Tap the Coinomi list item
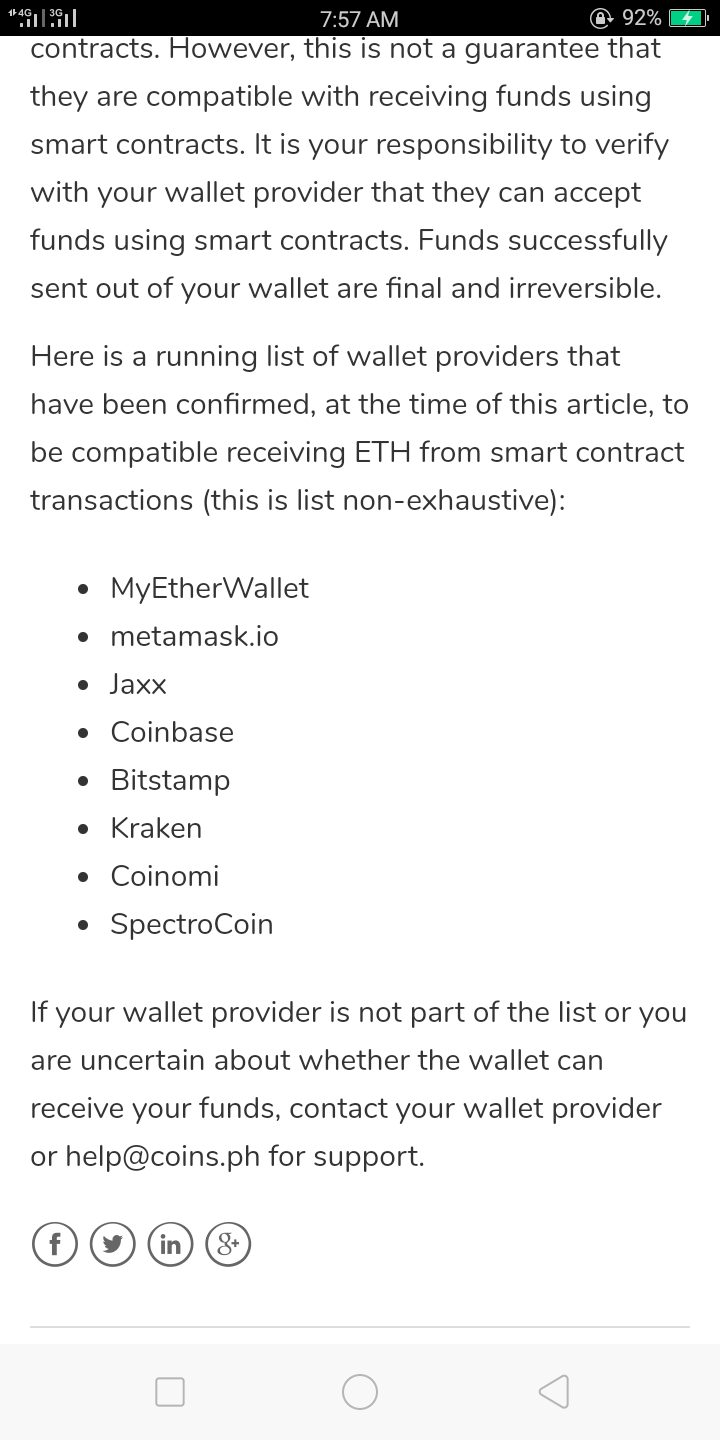This screenshot has width=720, height=1440. click(x=165, y=876)
